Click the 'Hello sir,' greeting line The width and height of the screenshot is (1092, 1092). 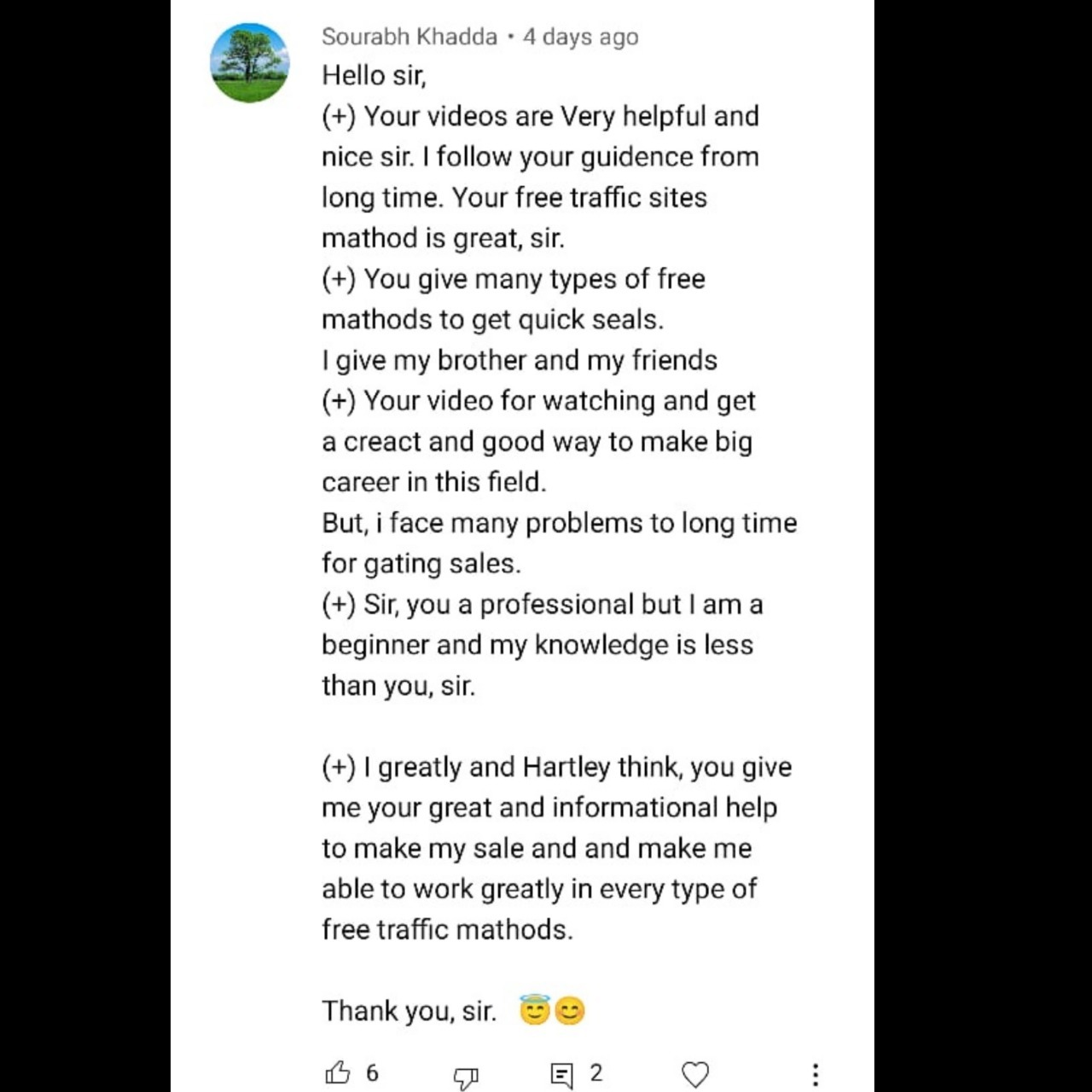[374, 75]
